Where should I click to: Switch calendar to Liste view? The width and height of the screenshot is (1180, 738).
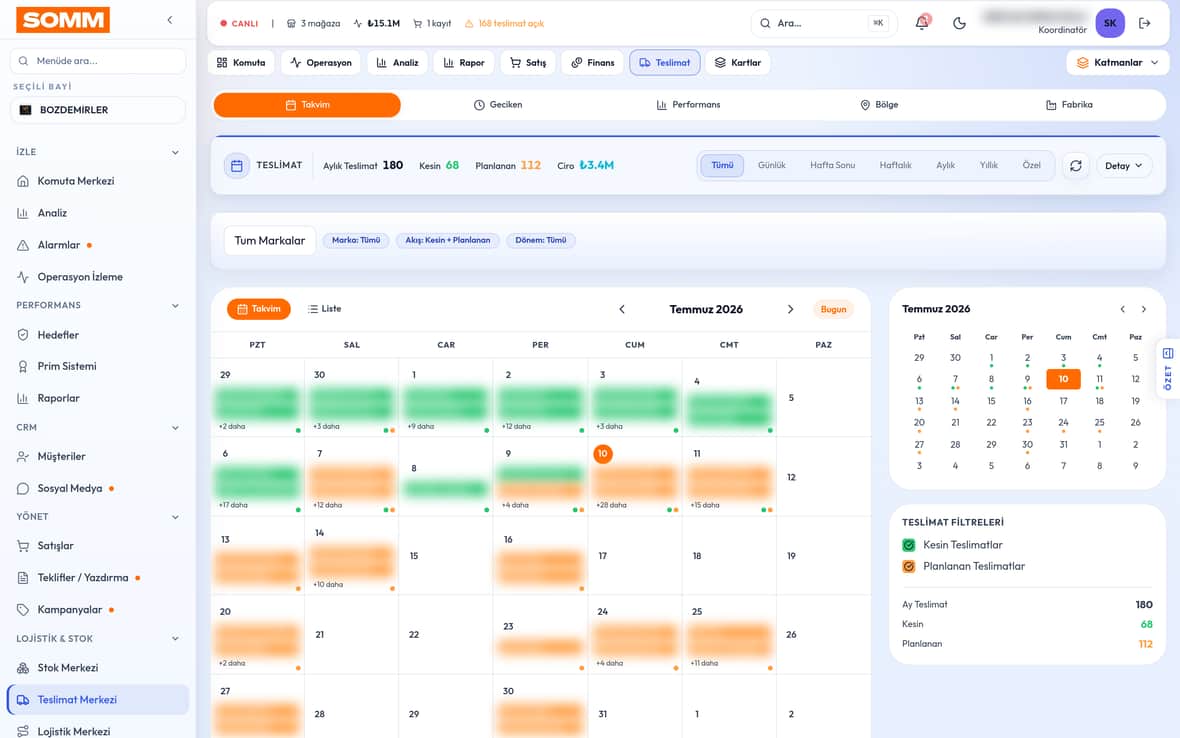[324, 309]
